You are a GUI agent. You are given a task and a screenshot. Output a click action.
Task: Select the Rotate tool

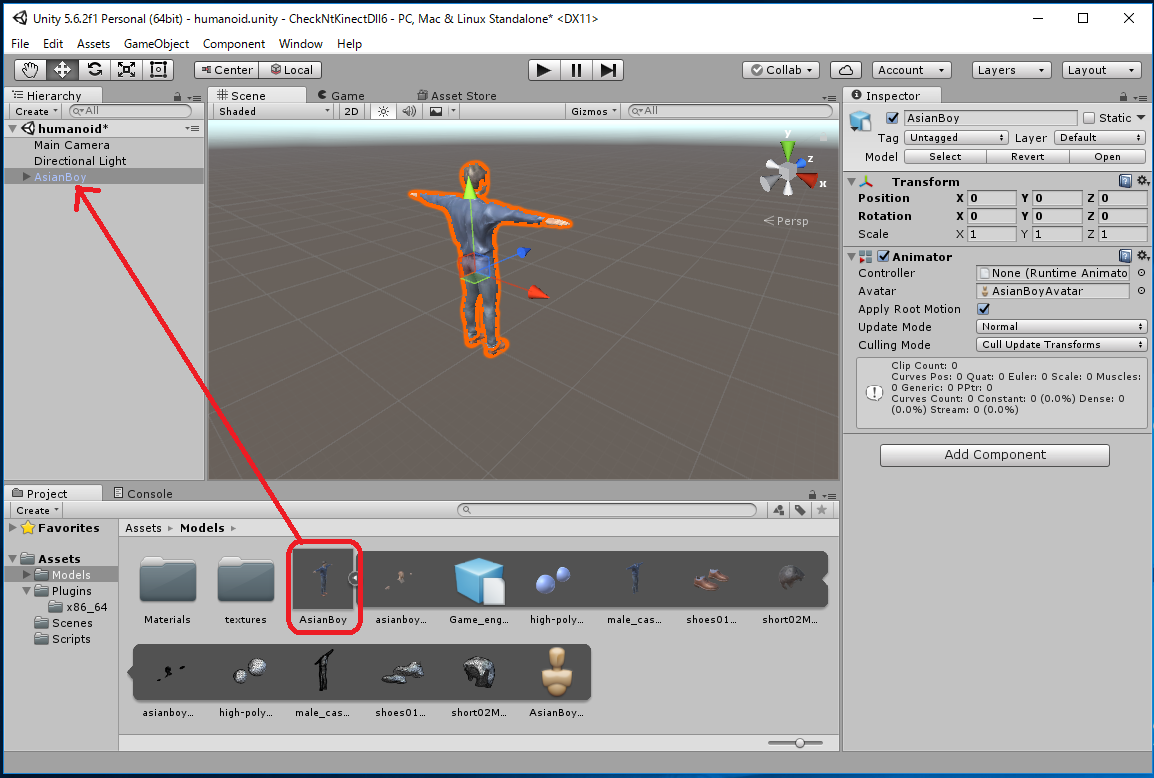point(94,69)
